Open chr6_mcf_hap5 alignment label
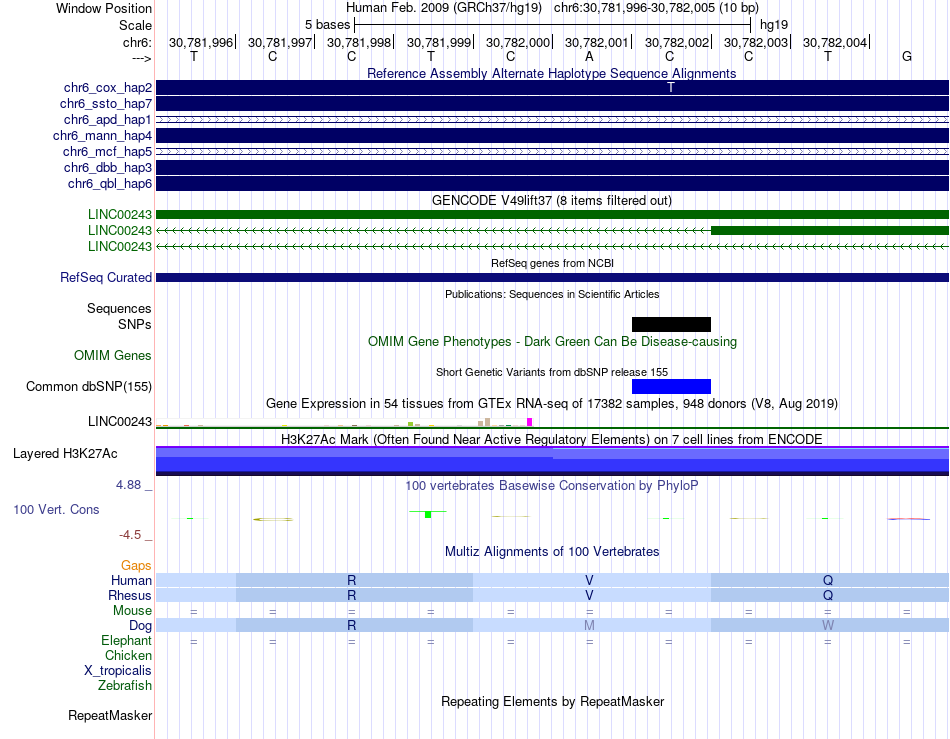The height and width of the screenshot is (739, 950). click(107, 151)
